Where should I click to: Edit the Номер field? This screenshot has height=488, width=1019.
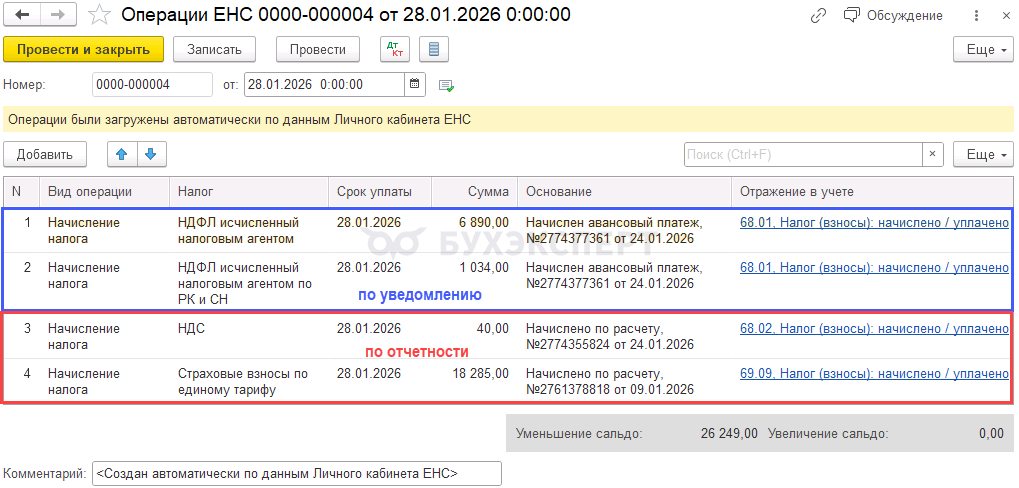(x=152, y=84)
